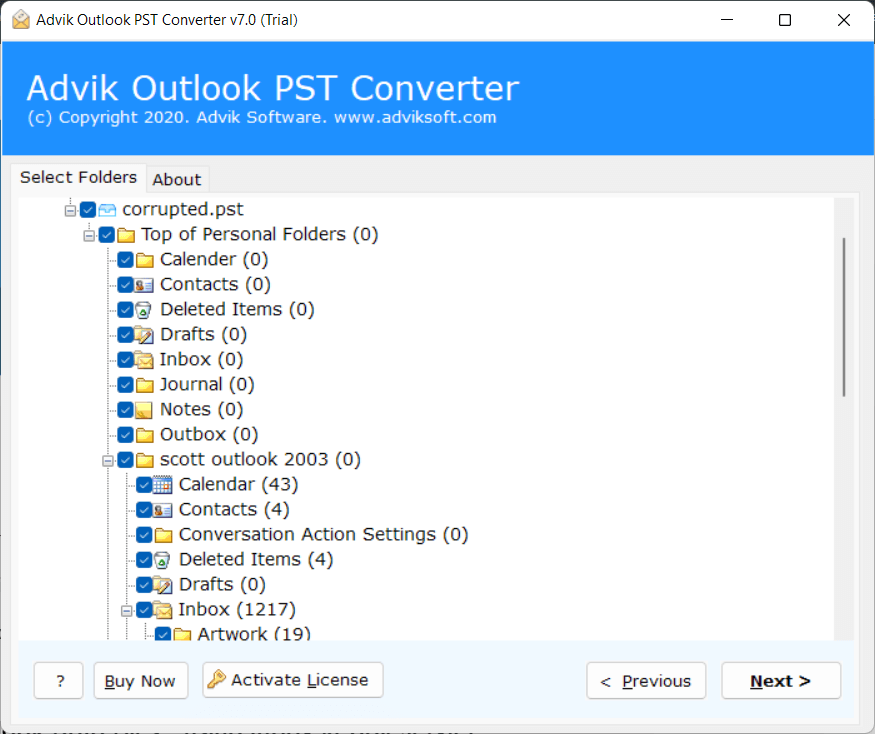This screenshot has width=875, height=734.
Task: Collapse the scott outlook 2003 folder
Action: (x=108, y=460)
